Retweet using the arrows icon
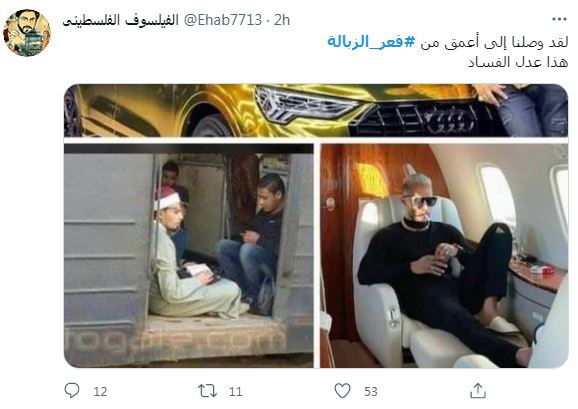 (207, 391)
